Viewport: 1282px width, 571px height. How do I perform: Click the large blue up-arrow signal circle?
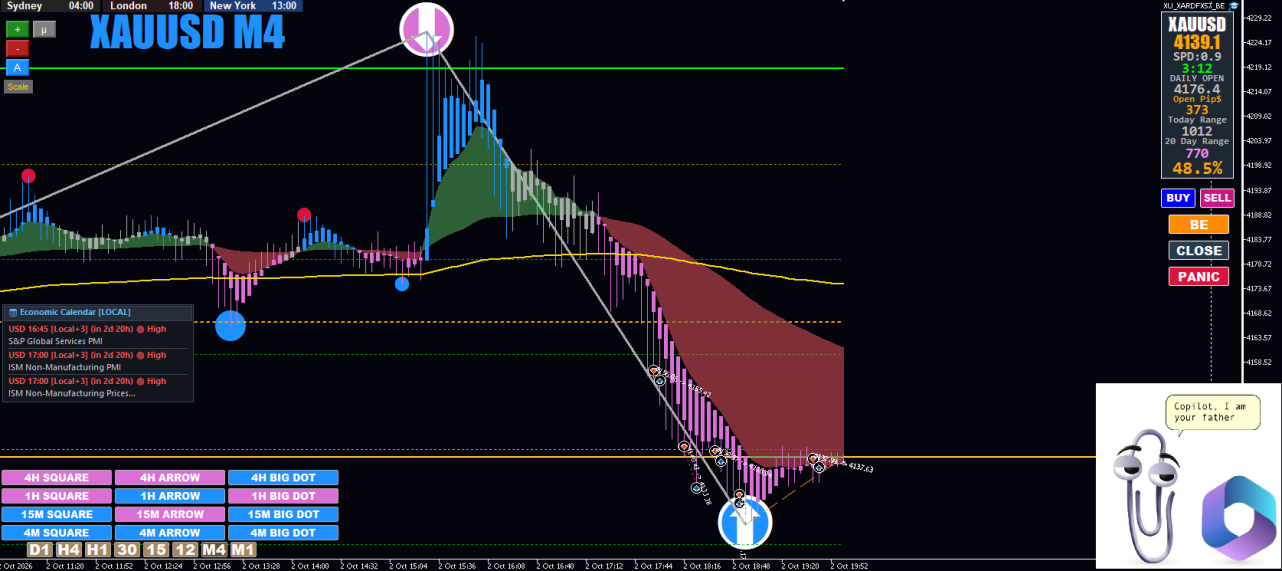click(x=745, y=523)
